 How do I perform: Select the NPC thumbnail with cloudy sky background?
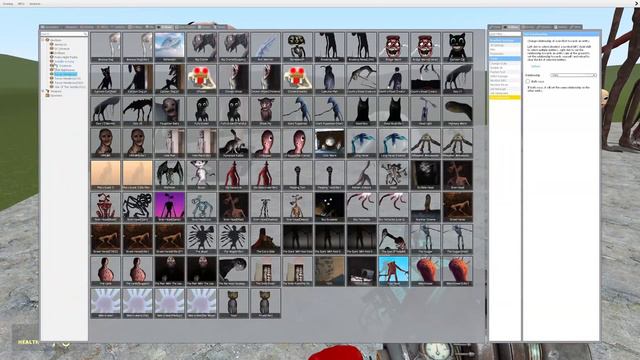coord(169,47)
